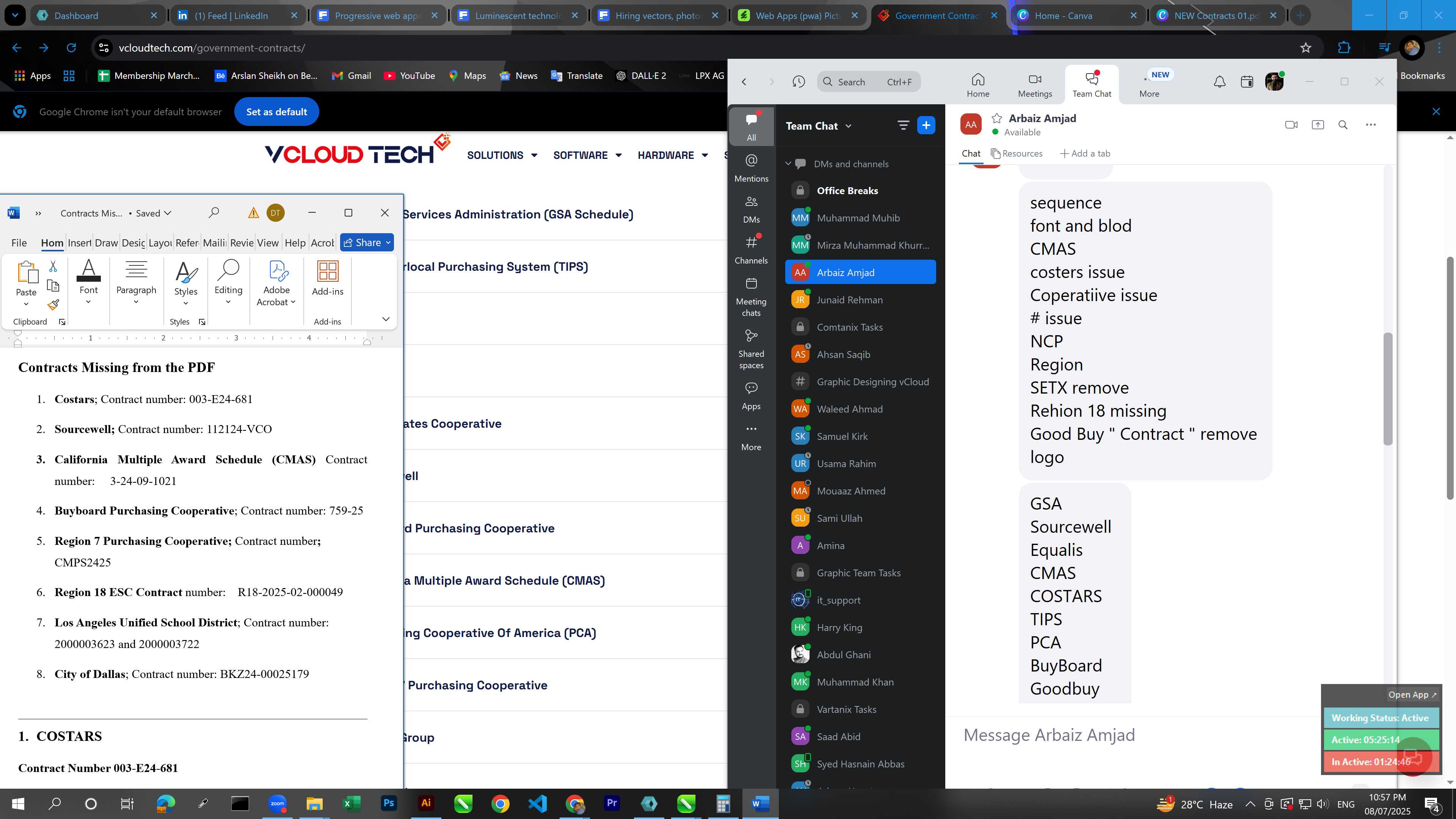This screenshot has height=819, width=1456.
Task: Click the Adobe Acrobat icon in Word ribbon
Action: (278, 271)
